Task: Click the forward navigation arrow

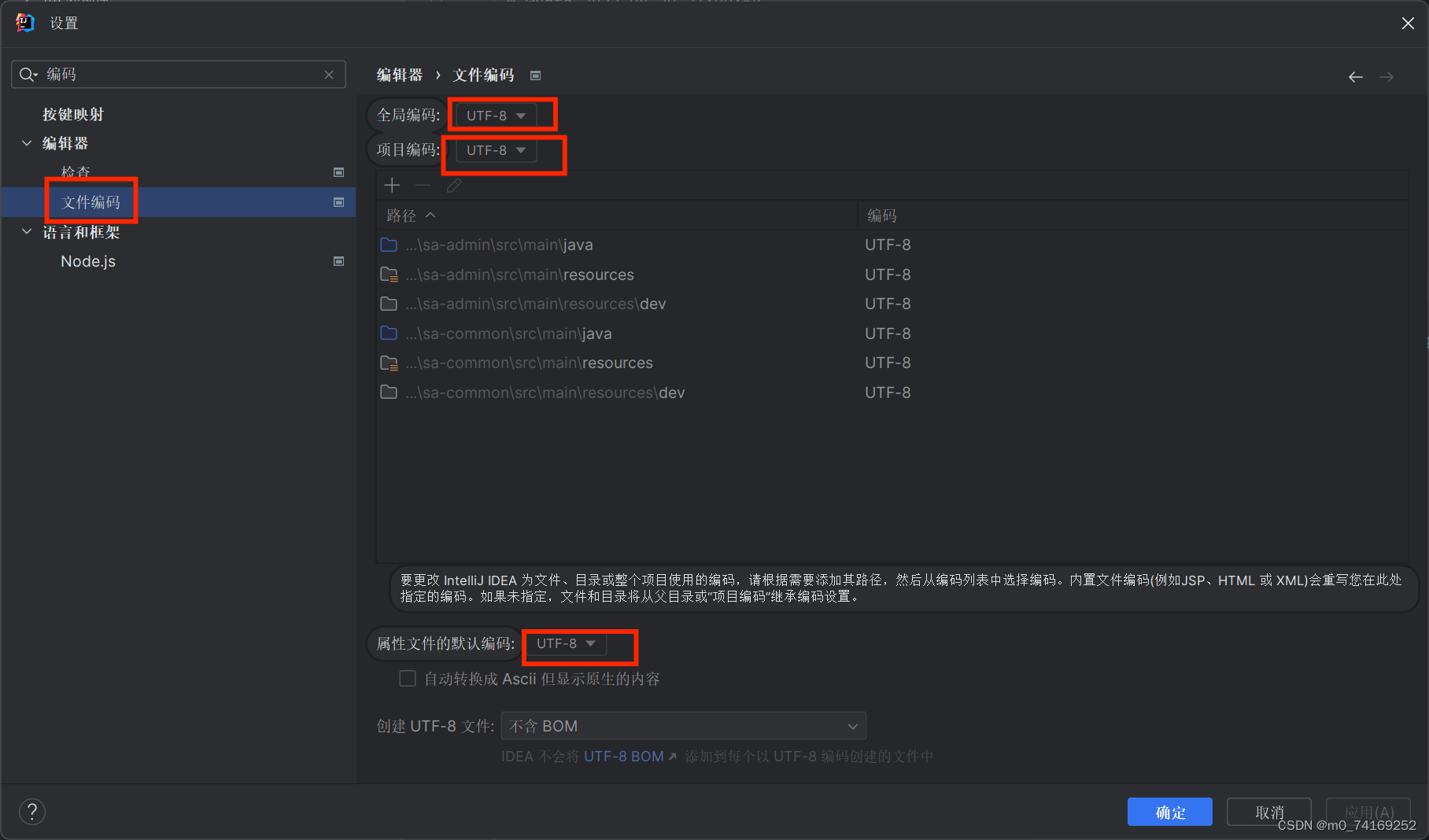Action: 1387,76
